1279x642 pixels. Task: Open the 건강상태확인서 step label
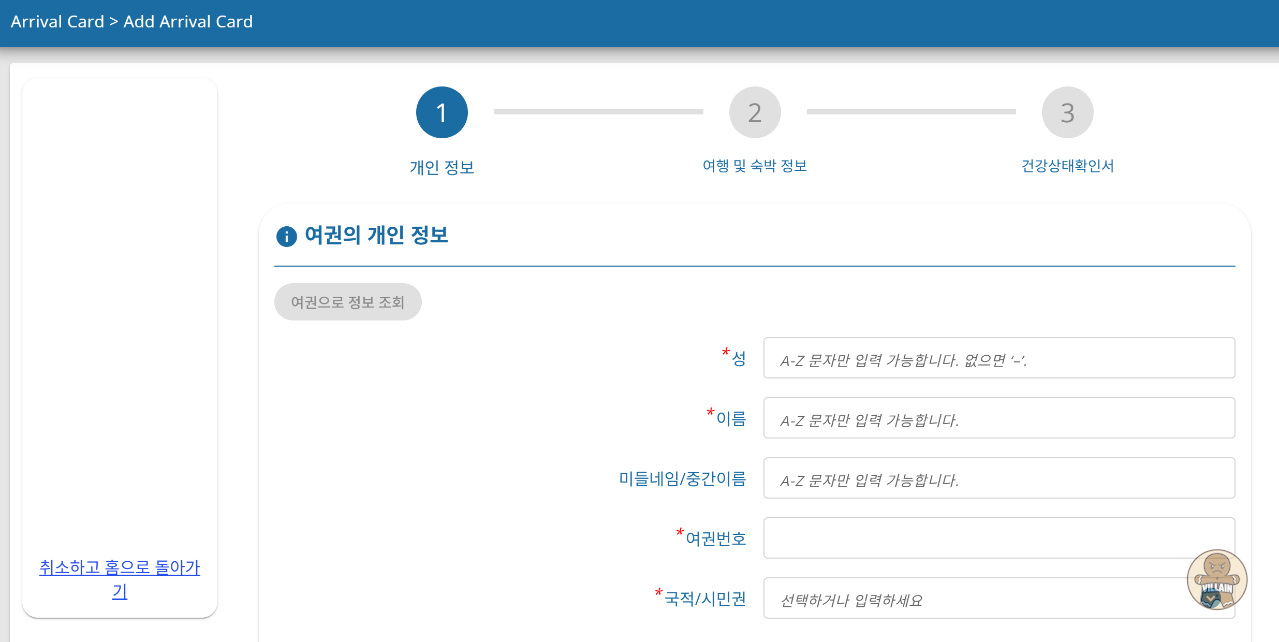(1067, 166)
